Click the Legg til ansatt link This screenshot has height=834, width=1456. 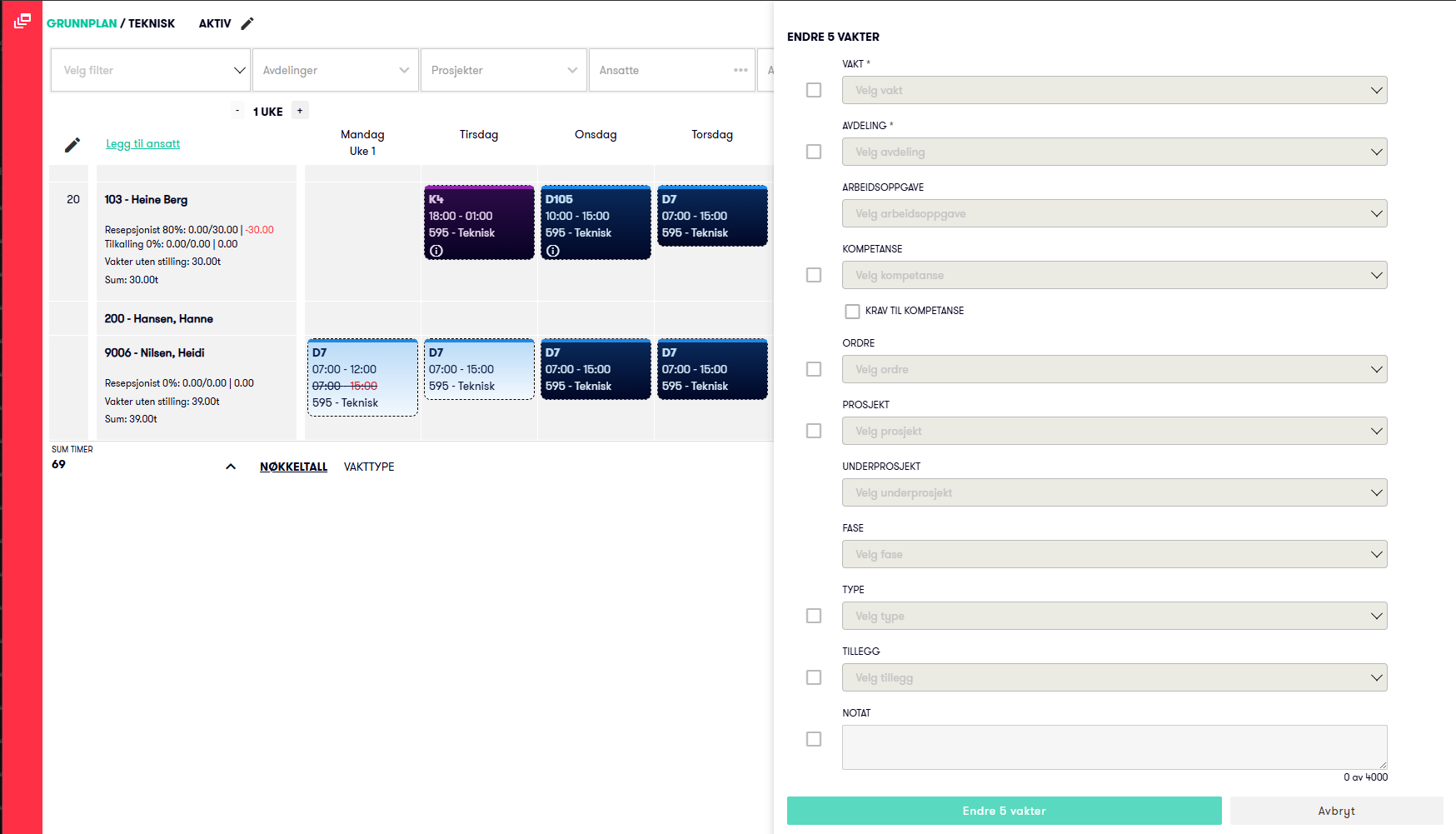tap(142, 144)
